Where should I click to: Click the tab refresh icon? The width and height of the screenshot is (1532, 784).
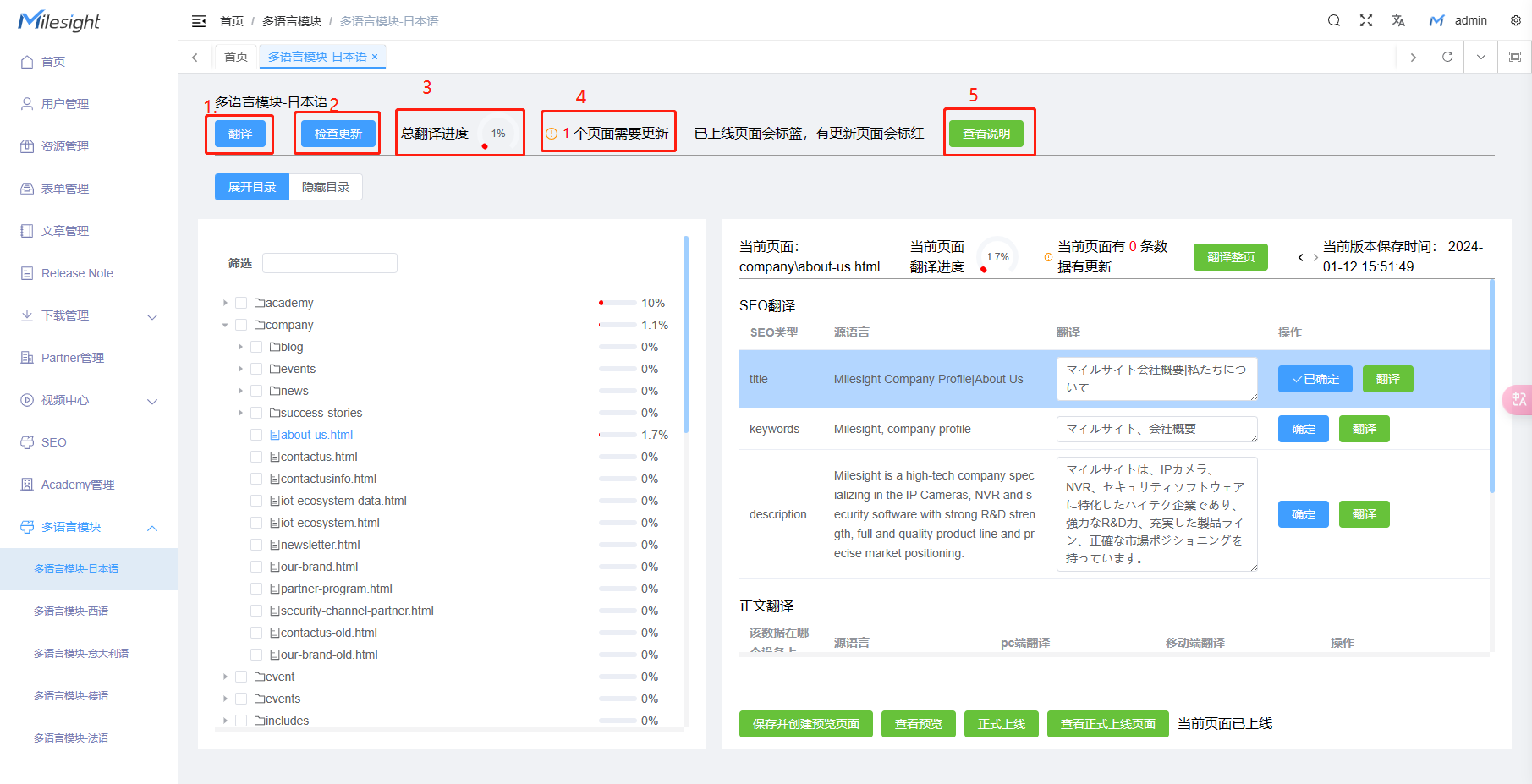coord(1447,57)
